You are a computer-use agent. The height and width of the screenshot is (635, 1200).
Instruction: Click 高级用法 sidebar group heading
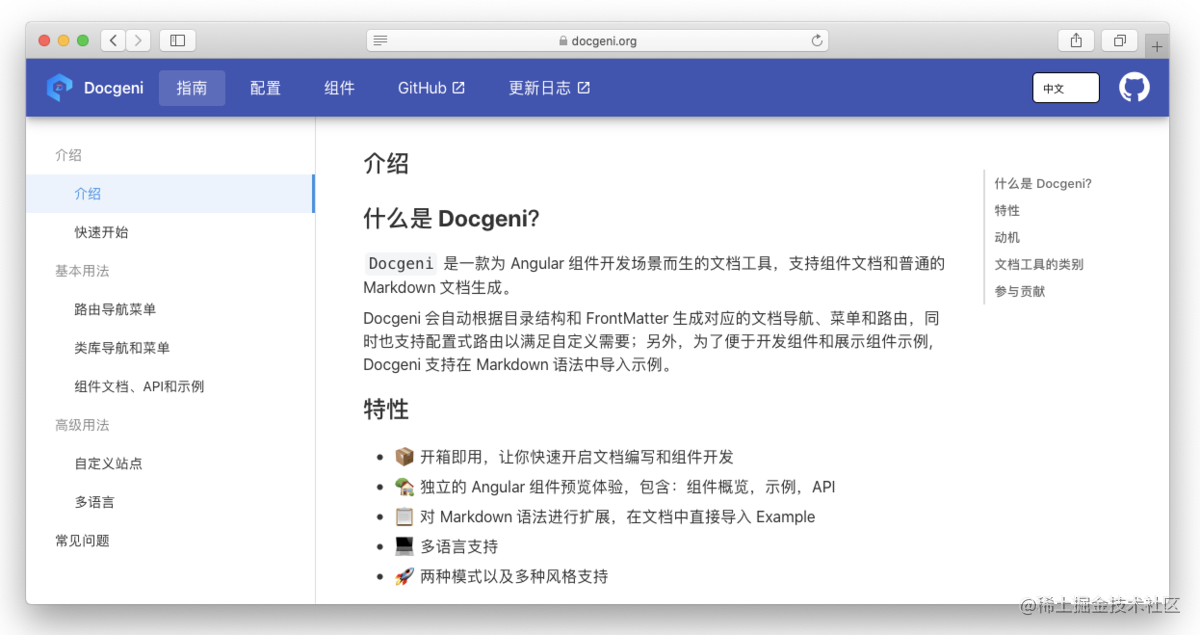click(82, 425)
